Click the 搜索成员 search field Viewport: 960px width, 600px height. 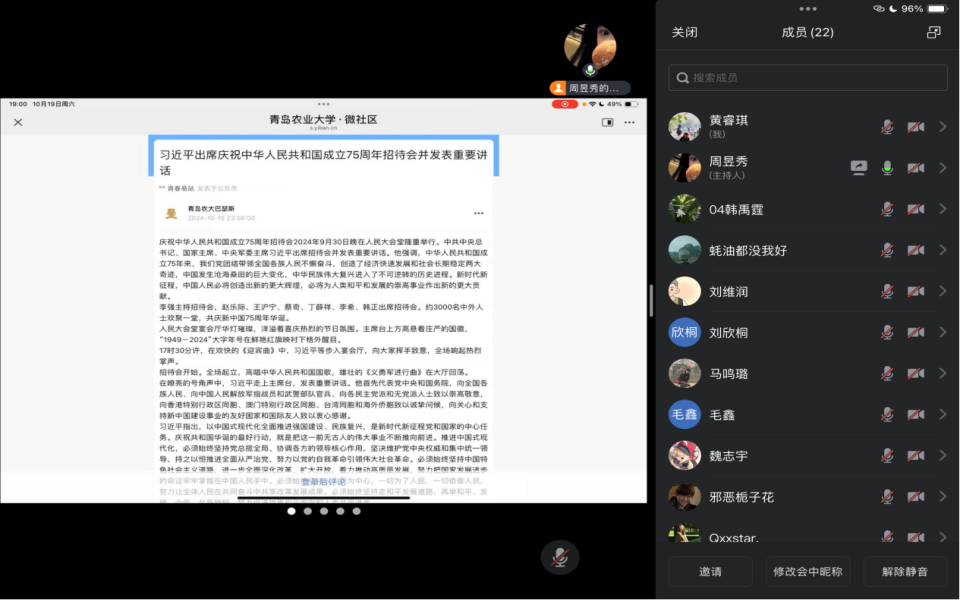tap(808, 78)
